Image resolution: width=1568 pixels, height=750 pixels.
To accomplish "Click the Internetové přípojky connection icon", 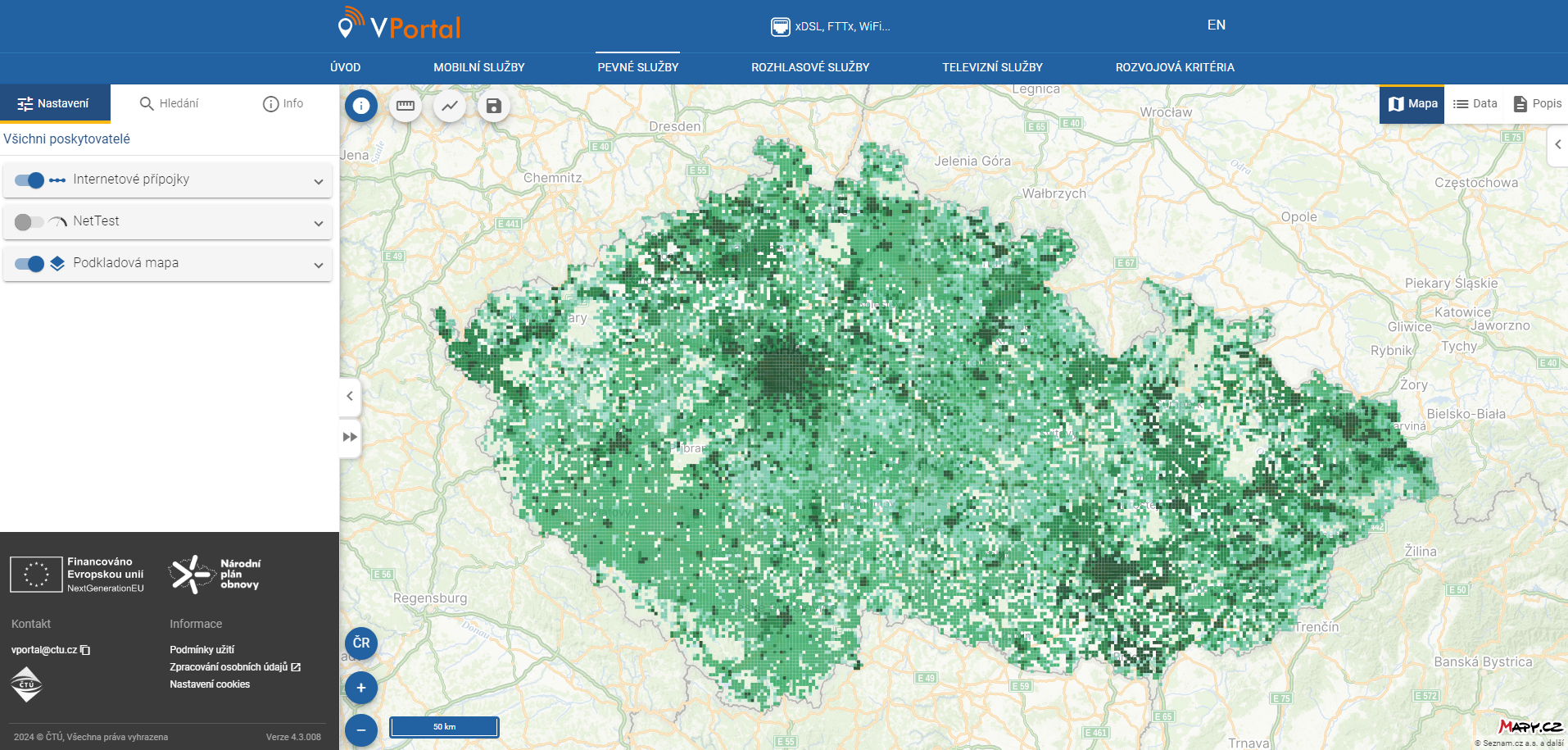I will click(57, 180).
